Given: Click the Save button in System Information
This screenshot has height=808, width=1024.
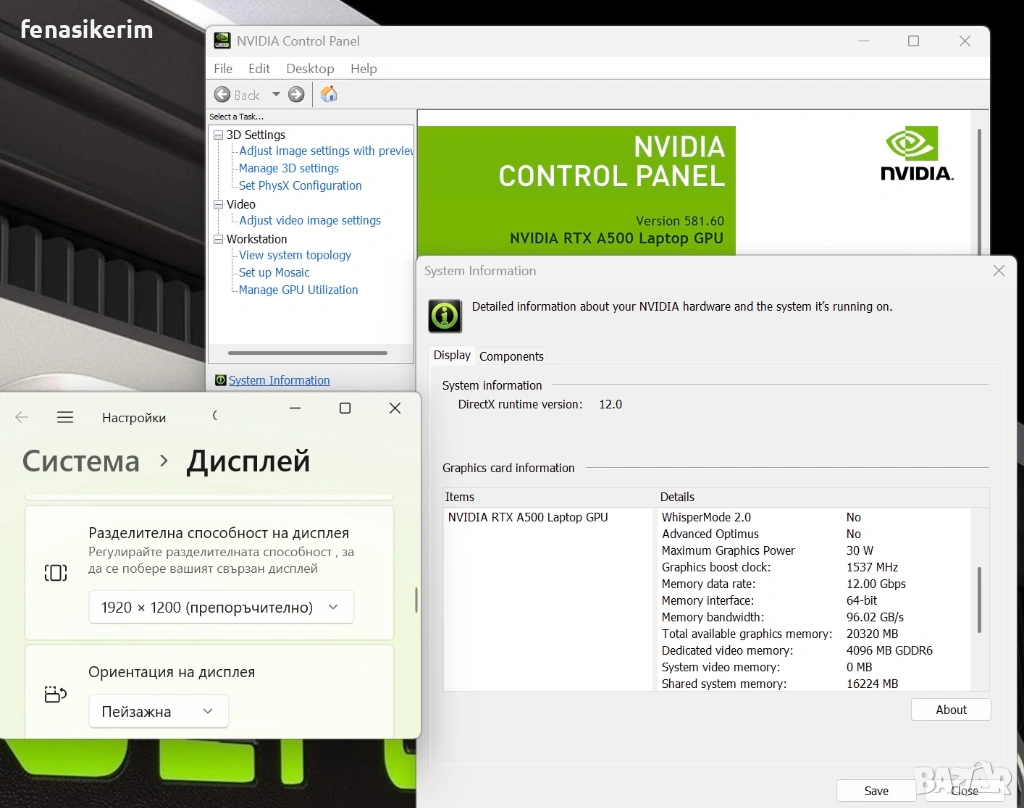Looking at the screenshot, I should (876, 790).
